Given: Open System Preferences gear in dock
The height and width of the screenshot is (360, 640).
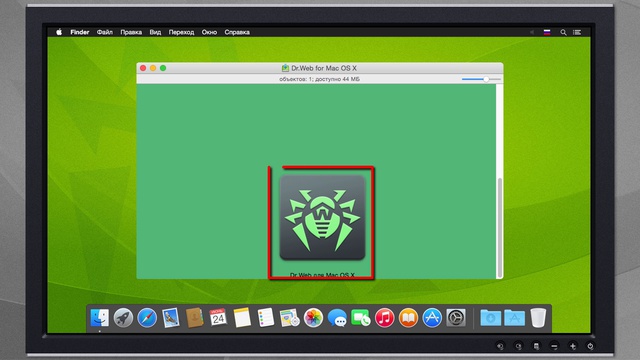Looking at the screenshot, I should [456, 318].
